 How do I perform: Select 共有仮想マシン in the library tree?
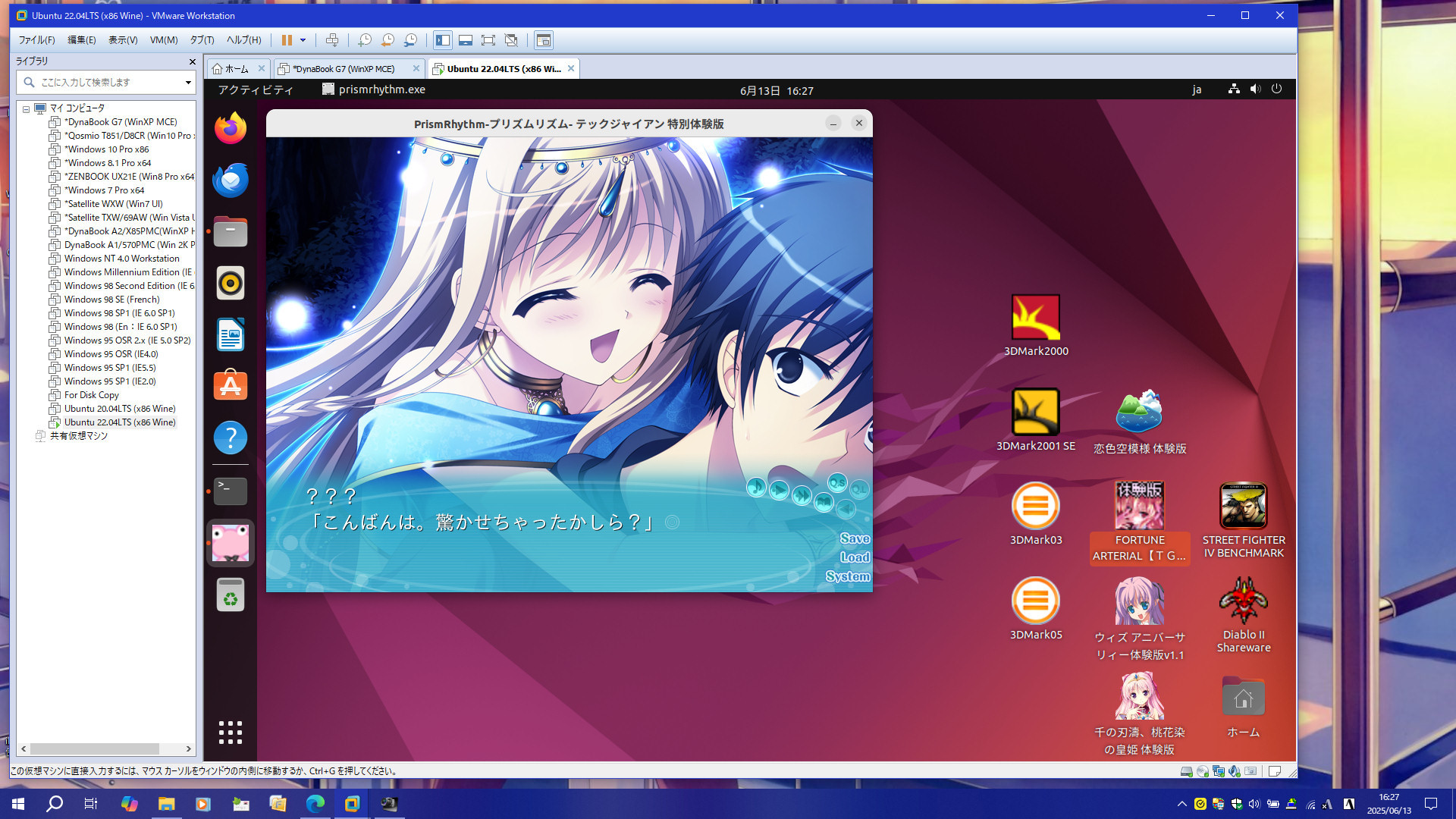[79, 436]
